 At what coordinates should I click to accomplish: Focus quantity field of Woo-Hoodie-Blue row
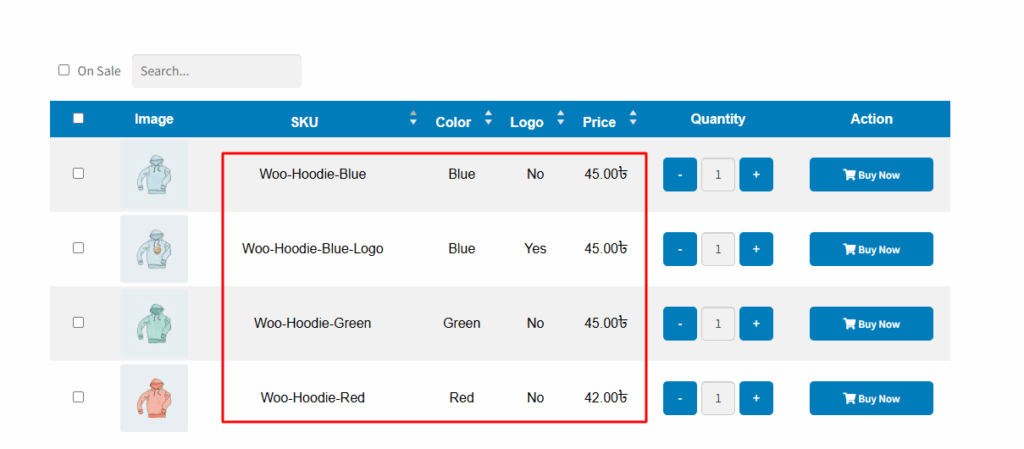tap(718, 175)
